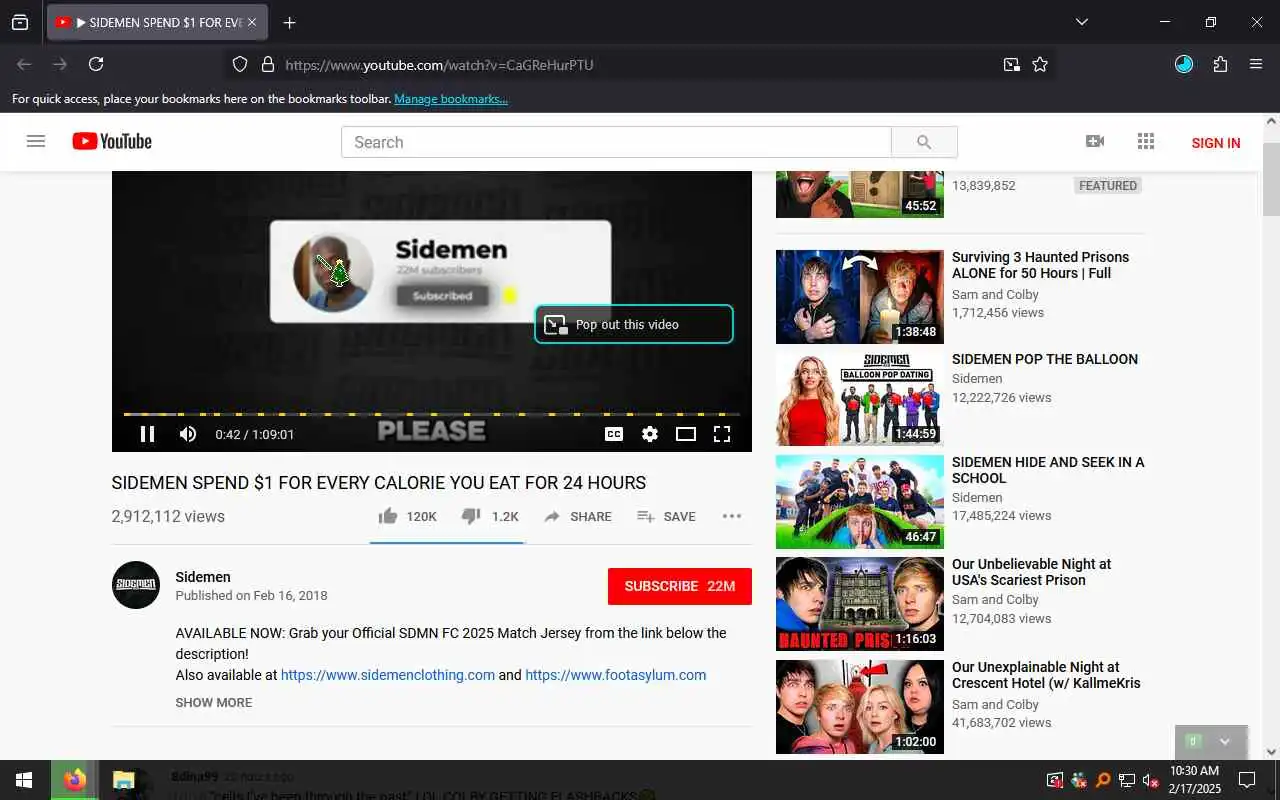This screenshot has height=800, width=1280.
Task: Open the Sidemen channel avatar
Action: coord(136,585)
